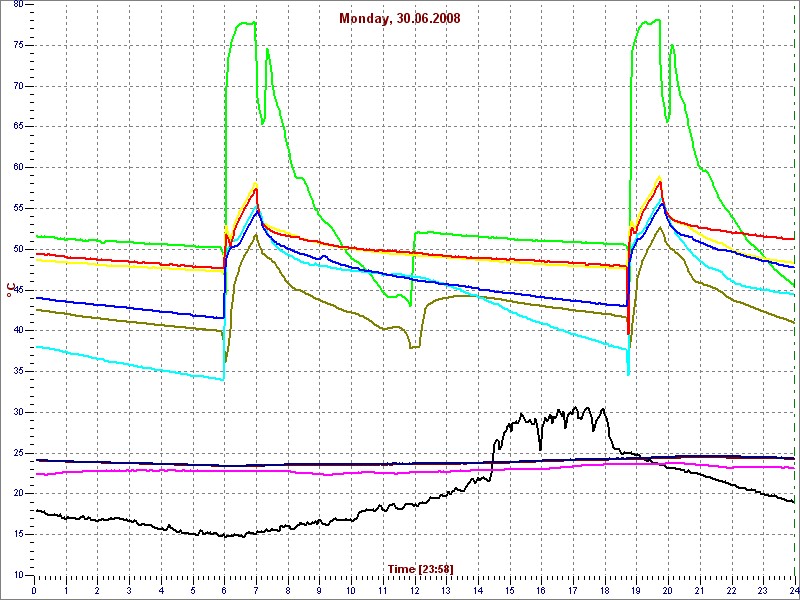Click hour 8 on the time axis
800x600 pixels.
[288, 590]
